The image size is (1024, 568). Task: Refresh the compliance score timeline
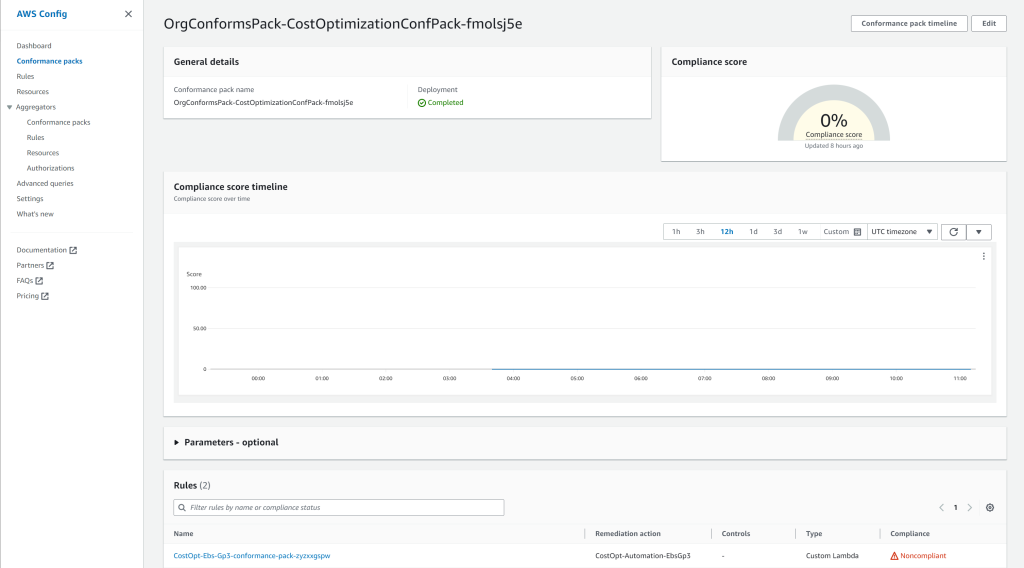(953, 232)
